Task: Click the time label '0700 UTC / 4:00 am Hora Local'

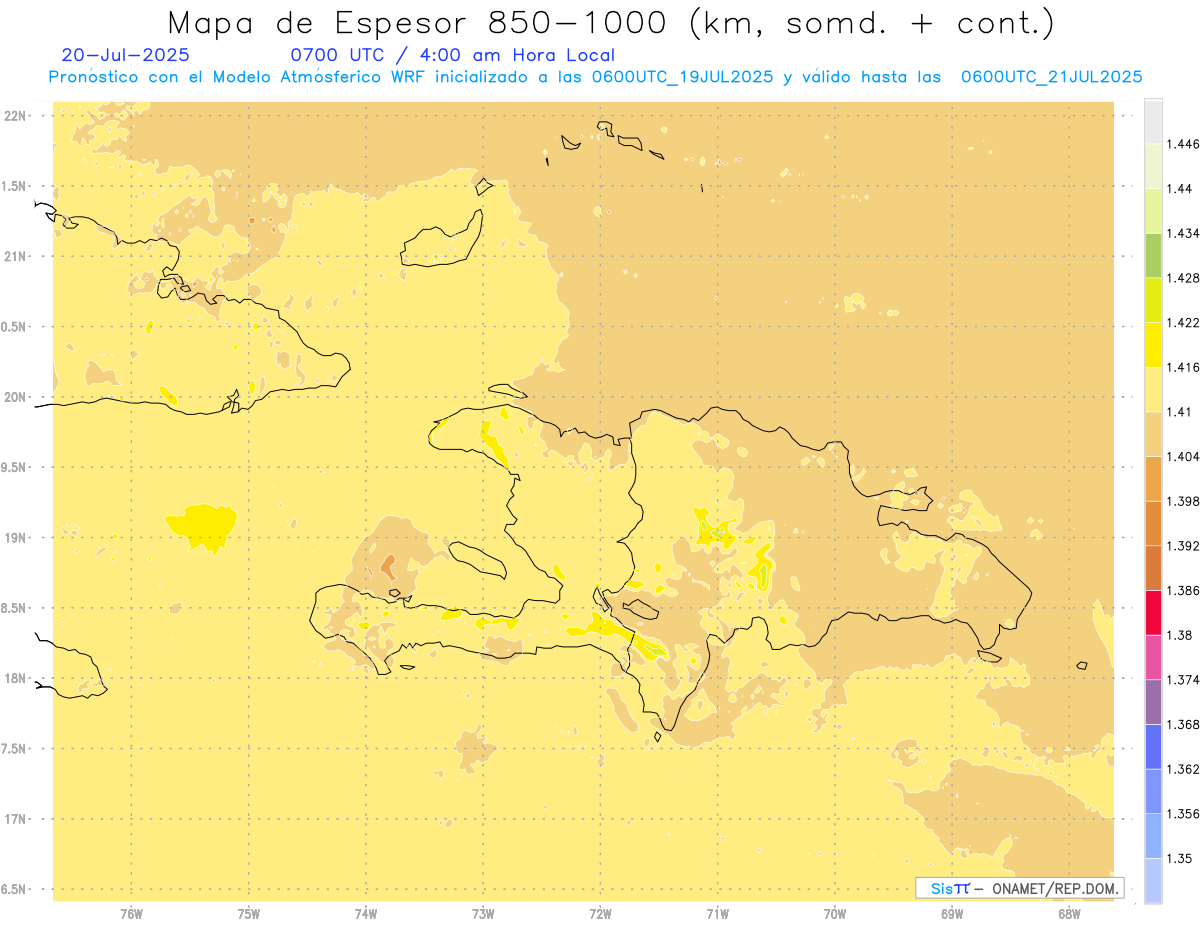Action: pos(452,55)
